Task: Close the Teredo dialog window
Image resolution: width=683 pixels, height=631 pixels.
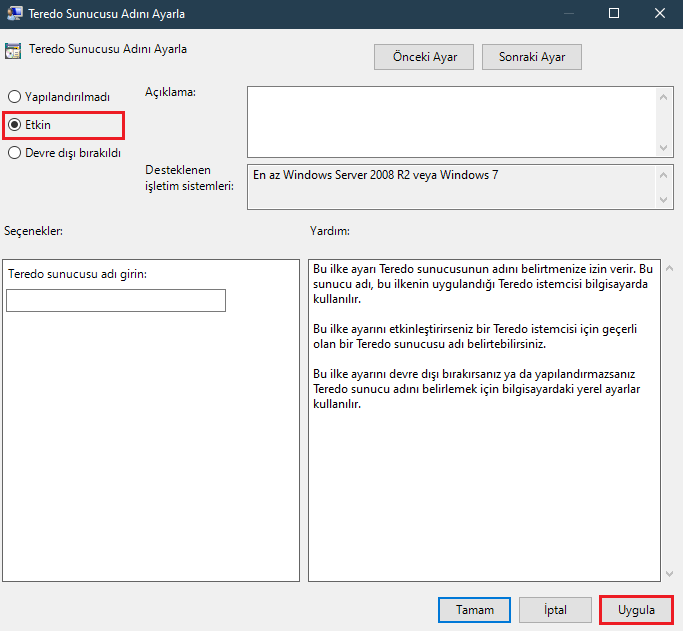Action: pyautogui.click(x=659, y=13)
